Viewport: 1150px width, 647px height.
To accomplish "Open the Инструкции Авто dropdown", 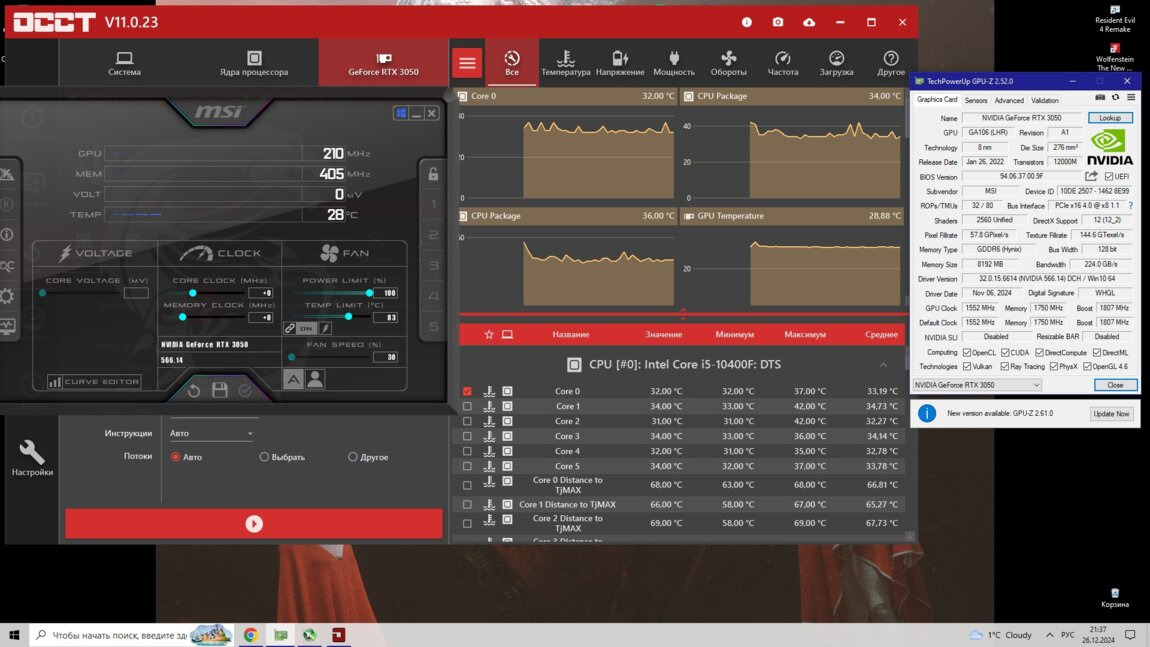I will coord(211,433).
